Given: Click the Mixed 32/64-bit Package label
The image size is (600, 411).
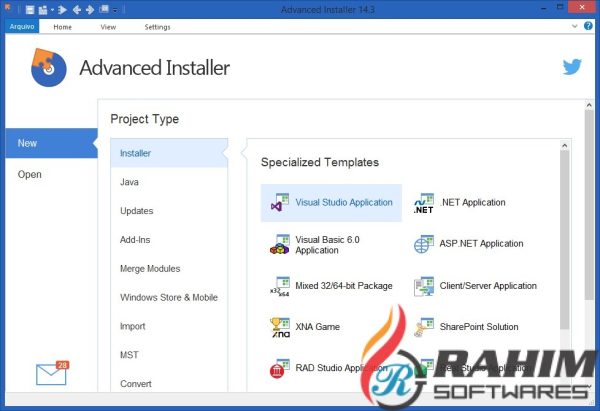Looking at the screenshot, I should [x=344, y=286].
